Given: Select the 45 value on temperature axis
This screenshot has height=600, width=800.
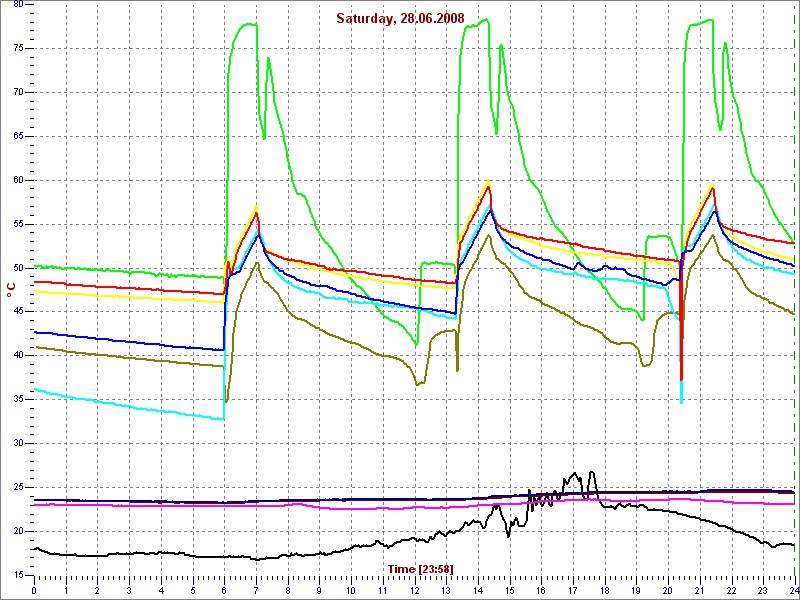Looking at the screenshot, I should pos(17,312).
